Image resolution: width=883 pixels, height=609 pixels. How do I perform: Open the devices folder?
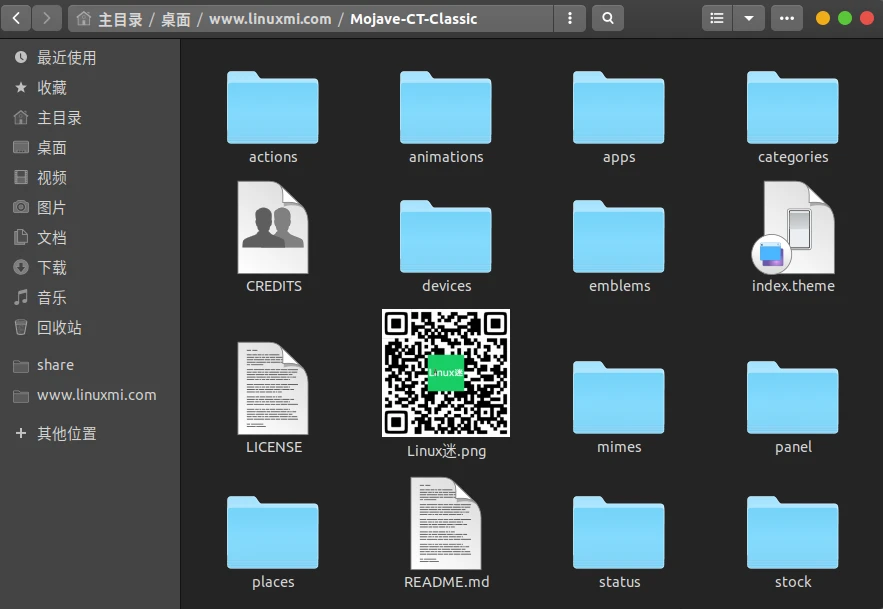[x=445, y=237]
